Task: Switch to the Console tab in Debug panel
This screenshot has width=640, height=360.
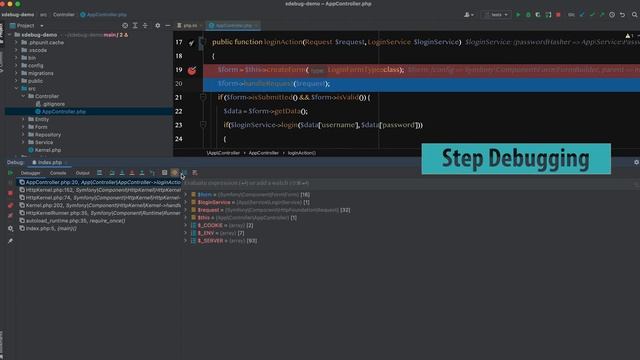Action: click(58, 173)
